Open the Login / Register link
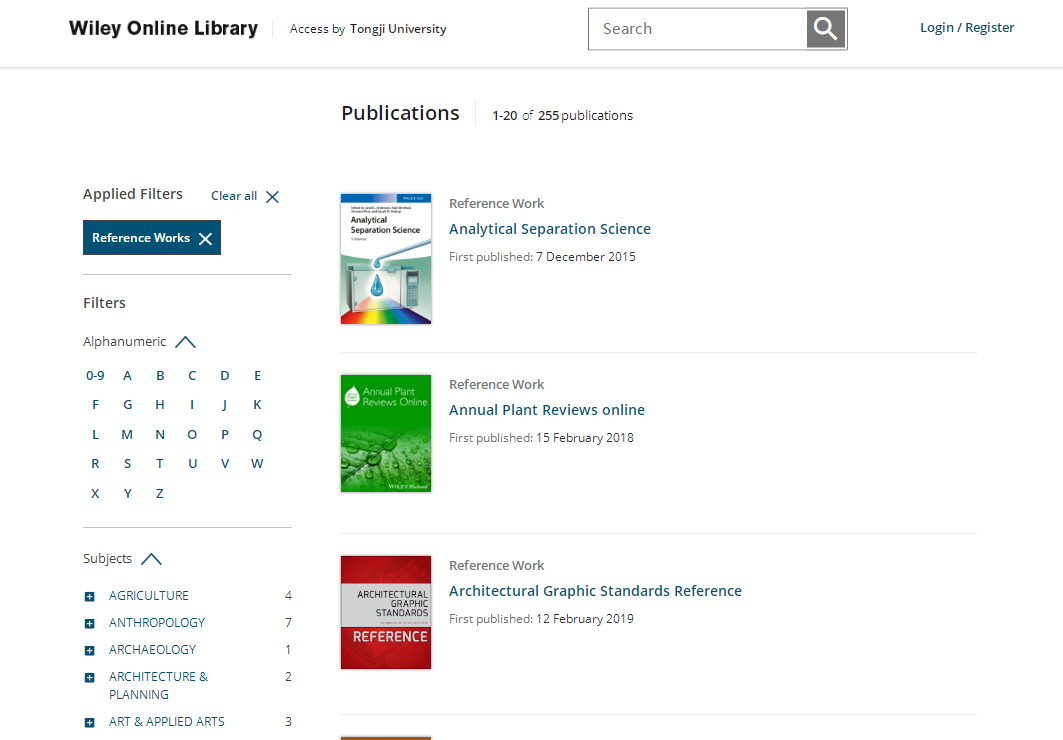1063x740 pixels. (x=967, y=28)
